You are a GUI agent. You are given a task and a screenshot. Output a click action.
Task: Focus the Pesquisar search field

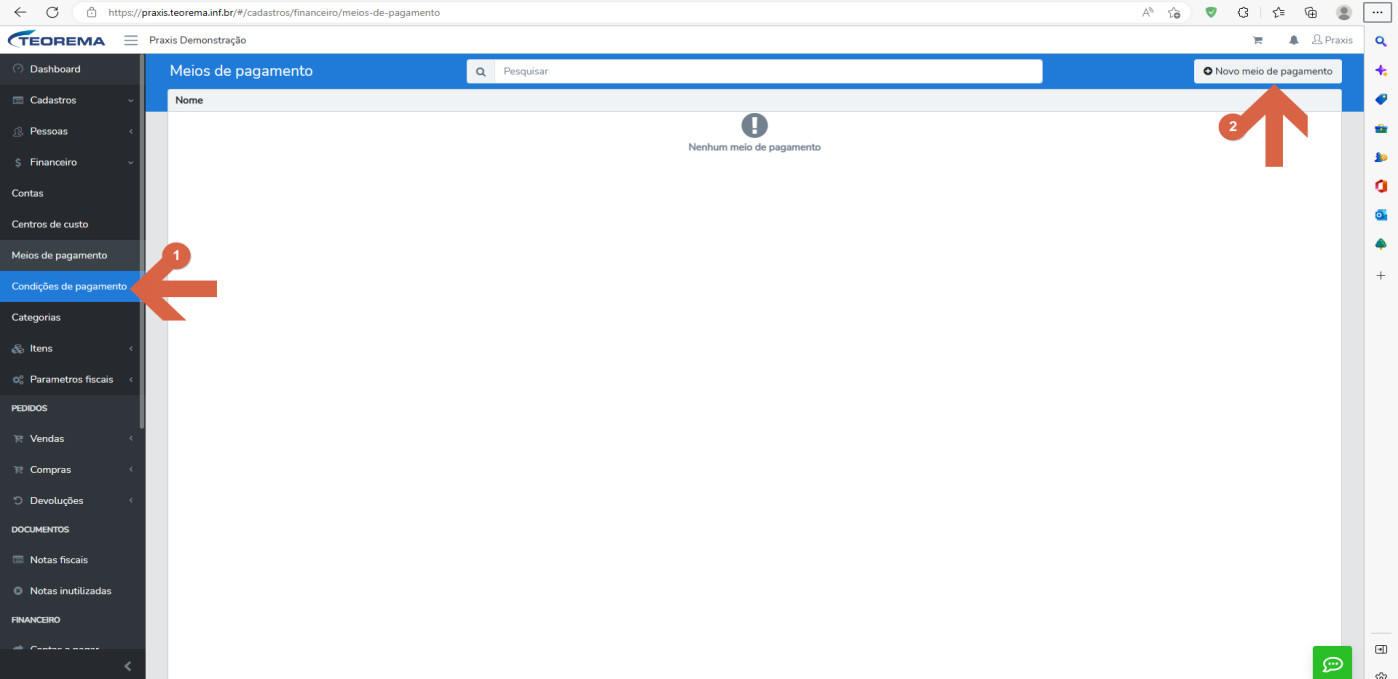(768, 71)
